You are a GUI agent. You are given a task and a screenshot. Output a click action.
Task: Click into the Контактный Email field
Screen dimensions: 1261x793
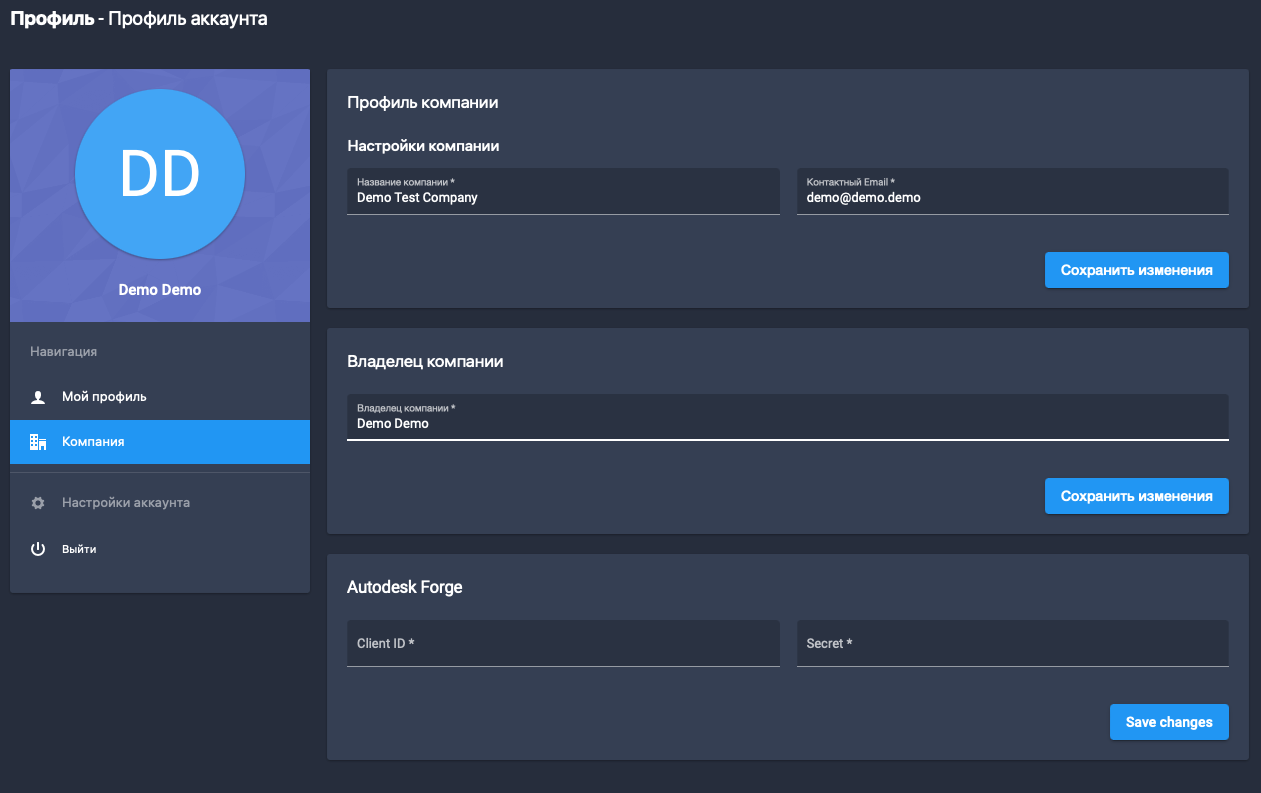[x=1012, y=198]
